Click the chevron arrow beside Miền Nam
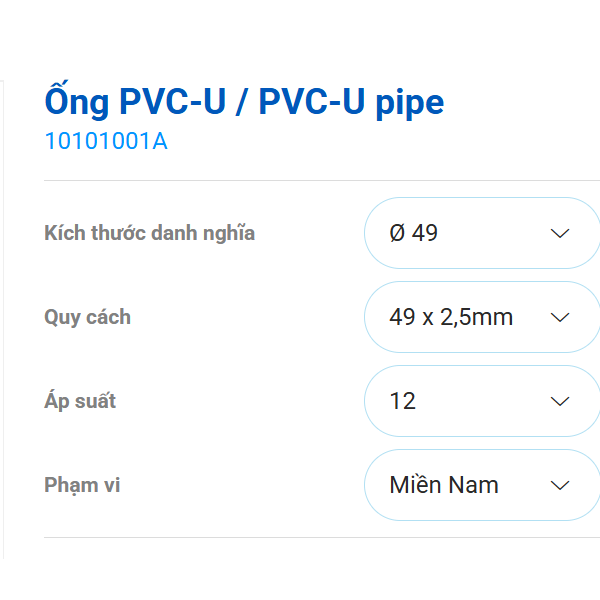 coord(560,485)
